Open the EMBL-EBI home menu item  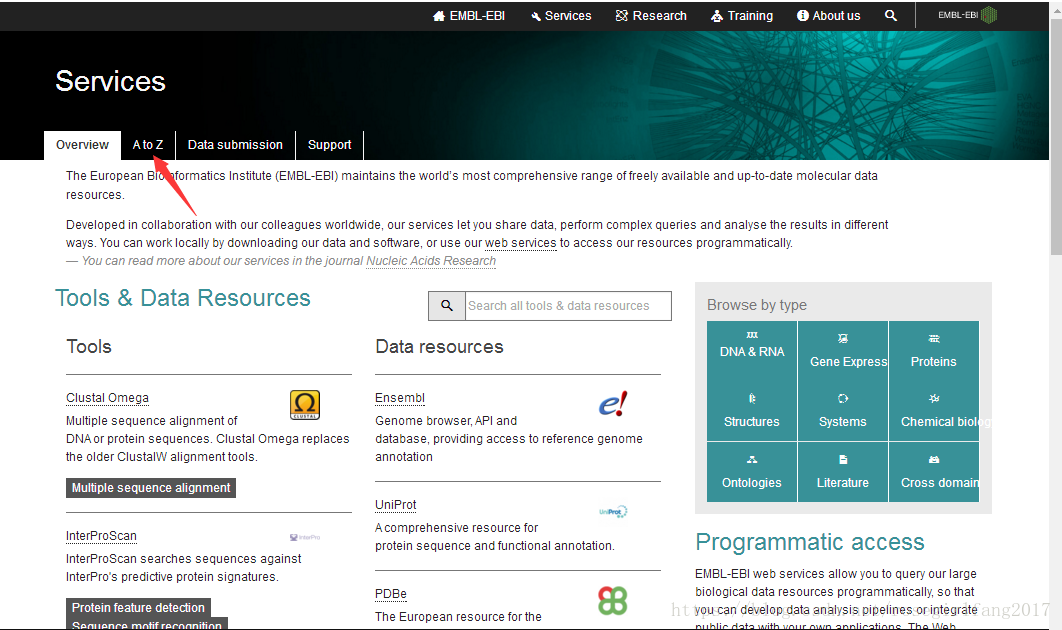[x=469, y=16]
